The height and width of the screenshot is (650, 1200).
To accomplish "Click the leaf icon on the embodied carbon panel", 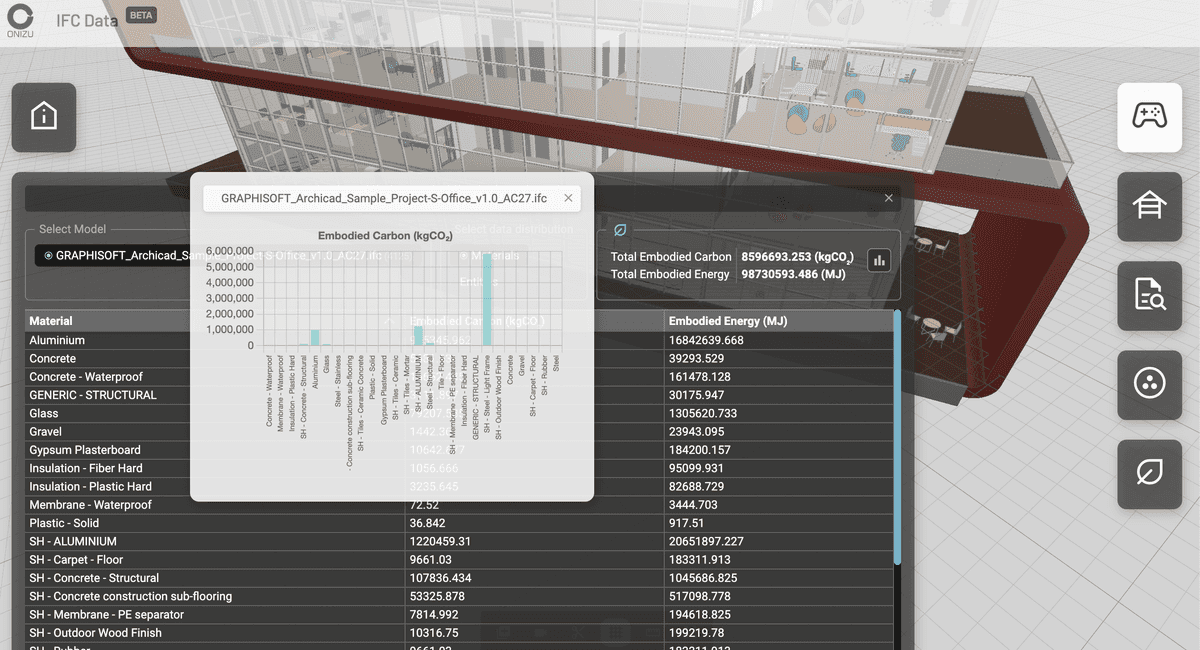I will [620, 229].
